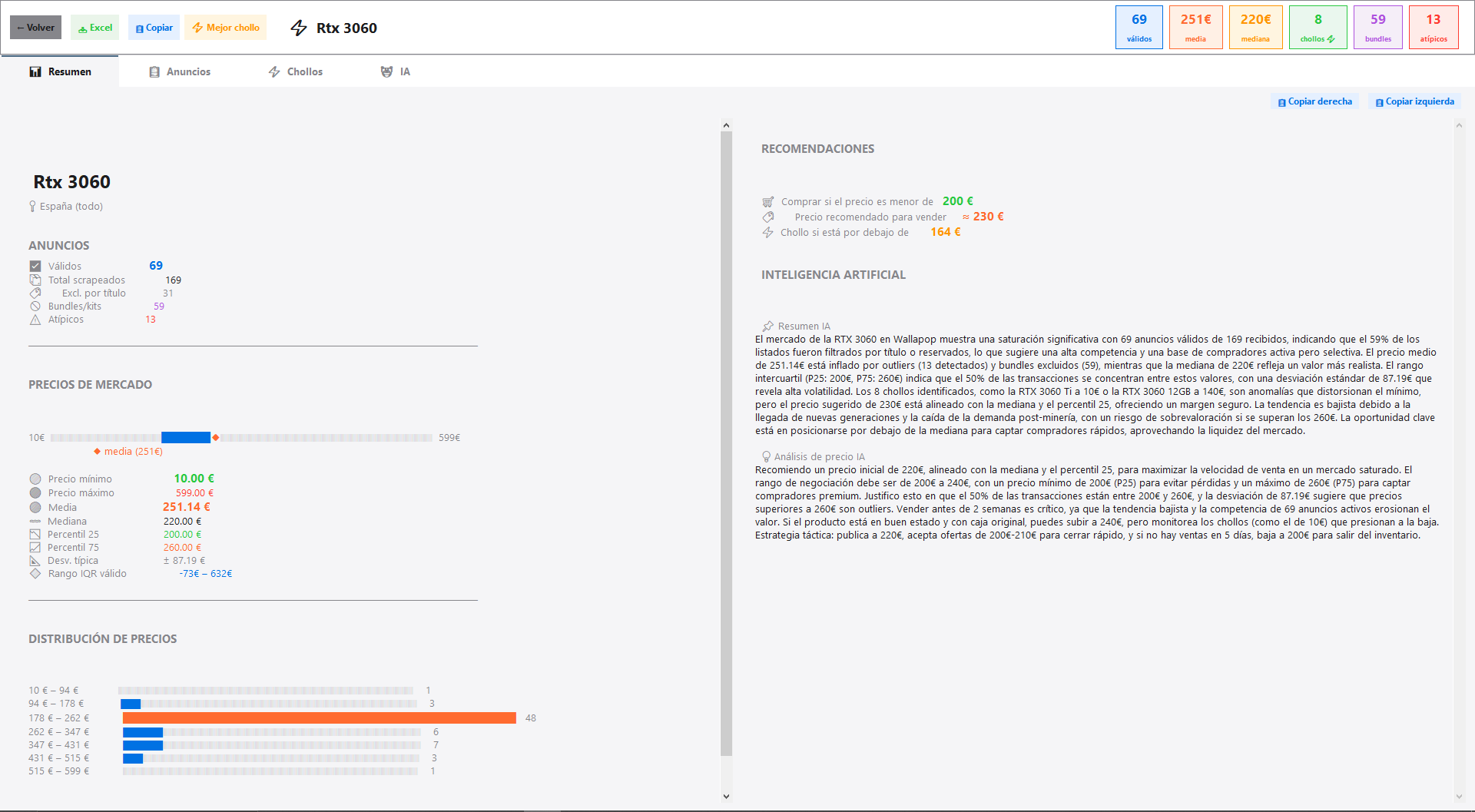This screenshot has height=812, width=1475.
Task: Open the Anuncios tab
Action: tap(180, 71)
